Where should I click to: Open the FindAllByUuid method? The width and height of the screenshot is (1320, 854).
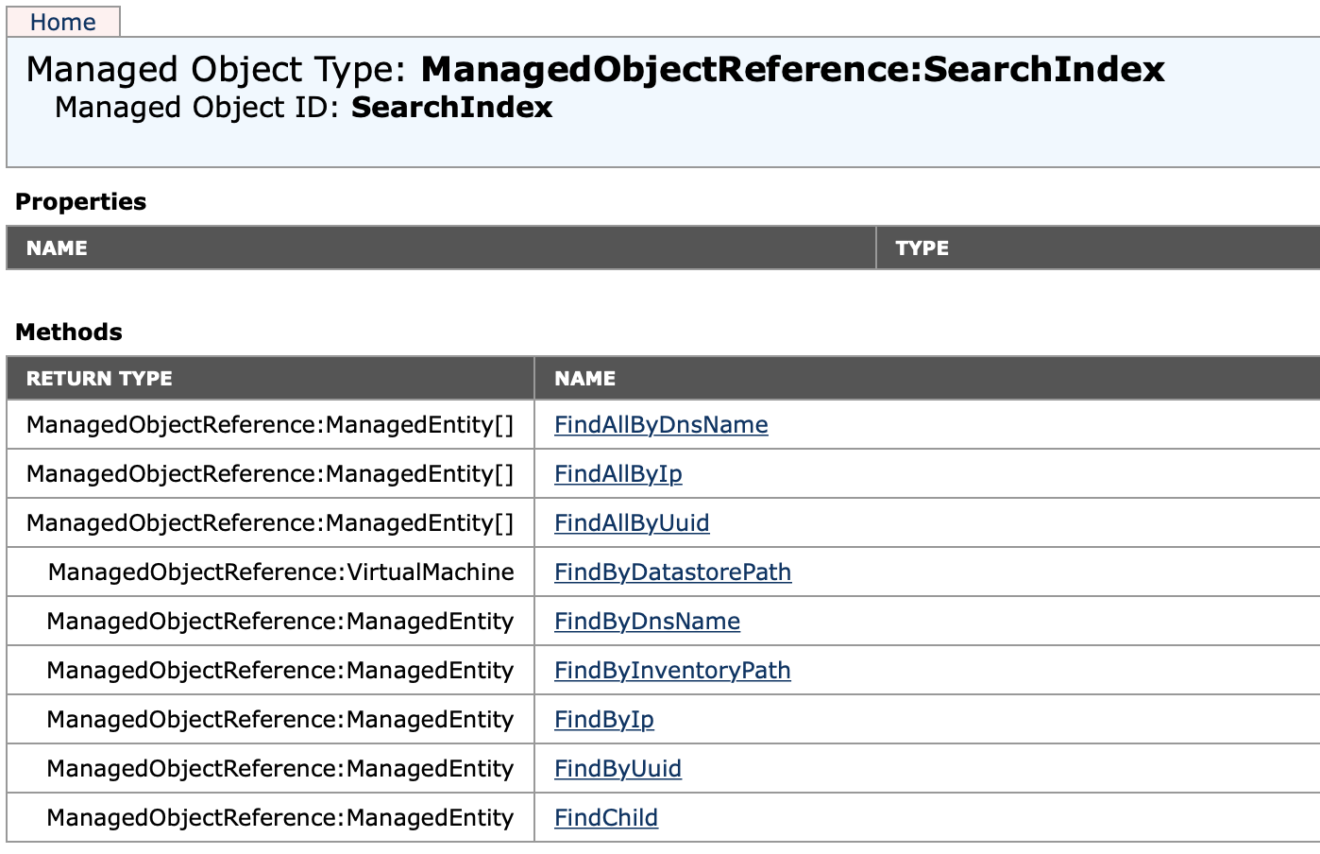click(632, 523)
